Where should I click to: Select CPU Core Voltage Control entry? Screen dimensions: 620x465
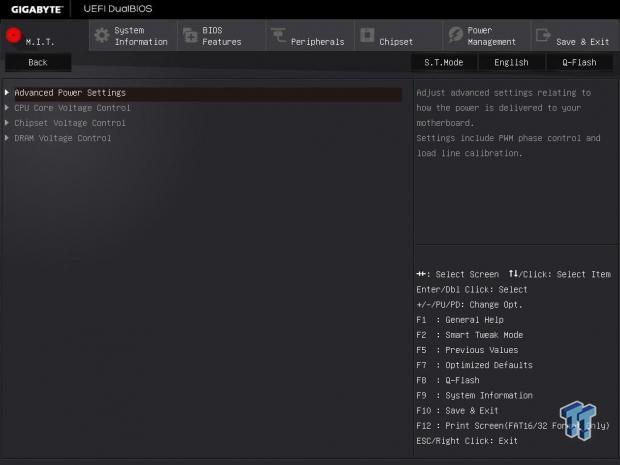tap(72, 108)
